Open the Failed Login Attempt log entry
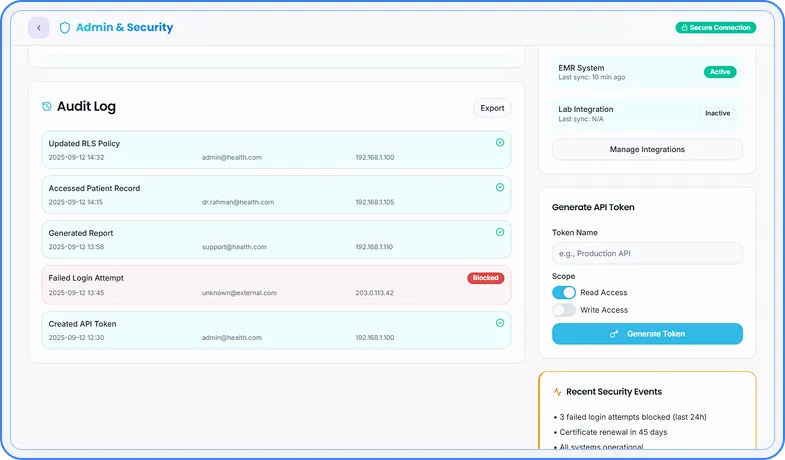This screenshot has width=785, height=460. pos(250,285)
